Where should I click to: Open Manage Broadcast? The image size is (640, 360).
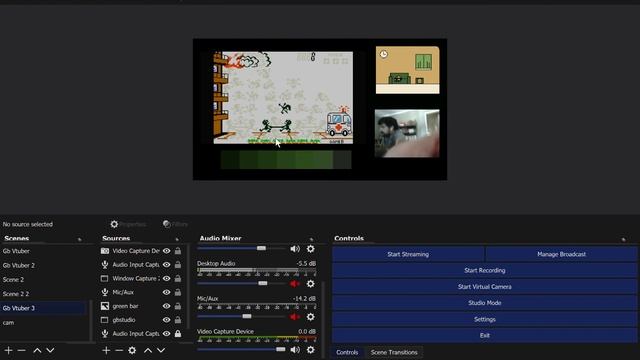(561, 254)
